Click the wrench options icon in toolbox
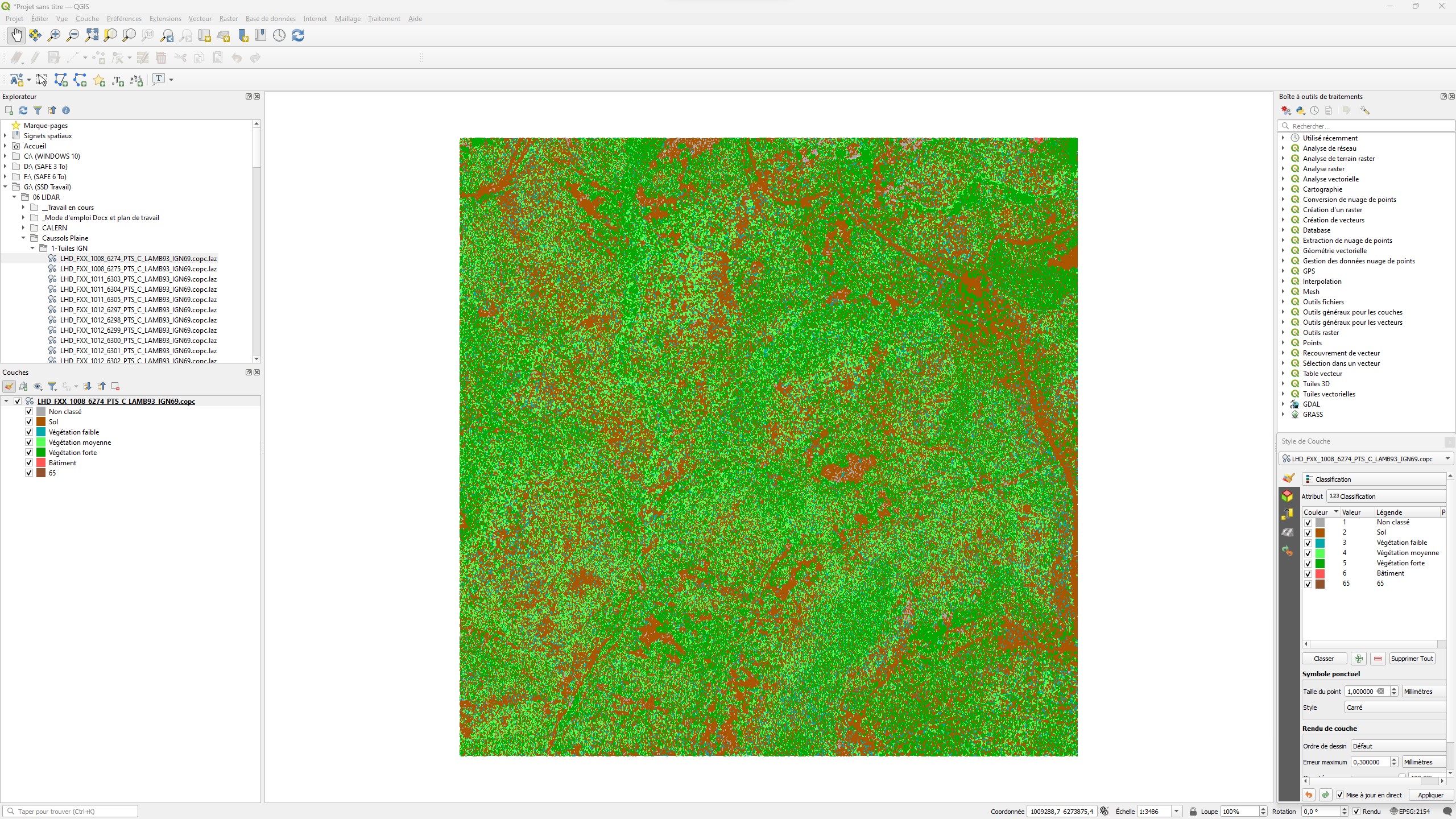1456x819 pixels. 1365,110
